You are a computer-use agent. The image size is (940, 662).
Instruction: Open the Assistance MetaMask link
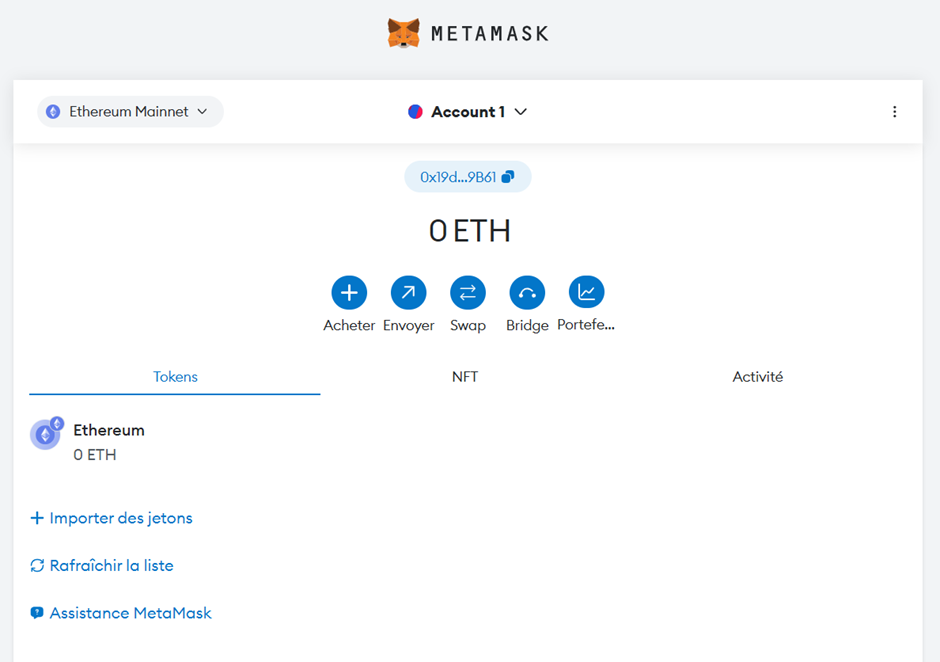121,613
